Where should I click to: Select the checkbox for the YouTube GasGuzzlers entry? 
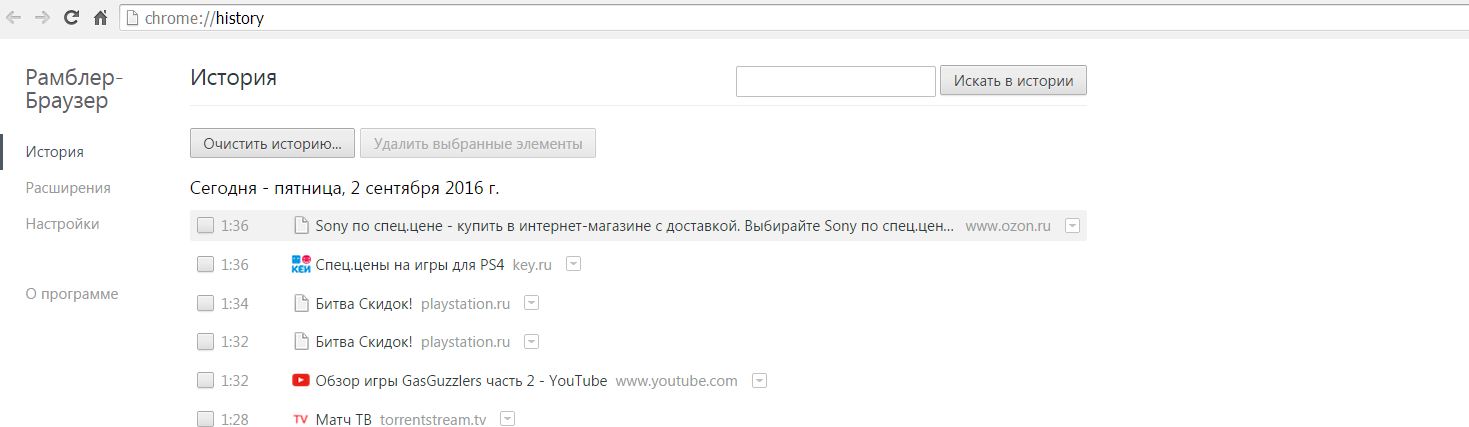click(x=205, y=380)
